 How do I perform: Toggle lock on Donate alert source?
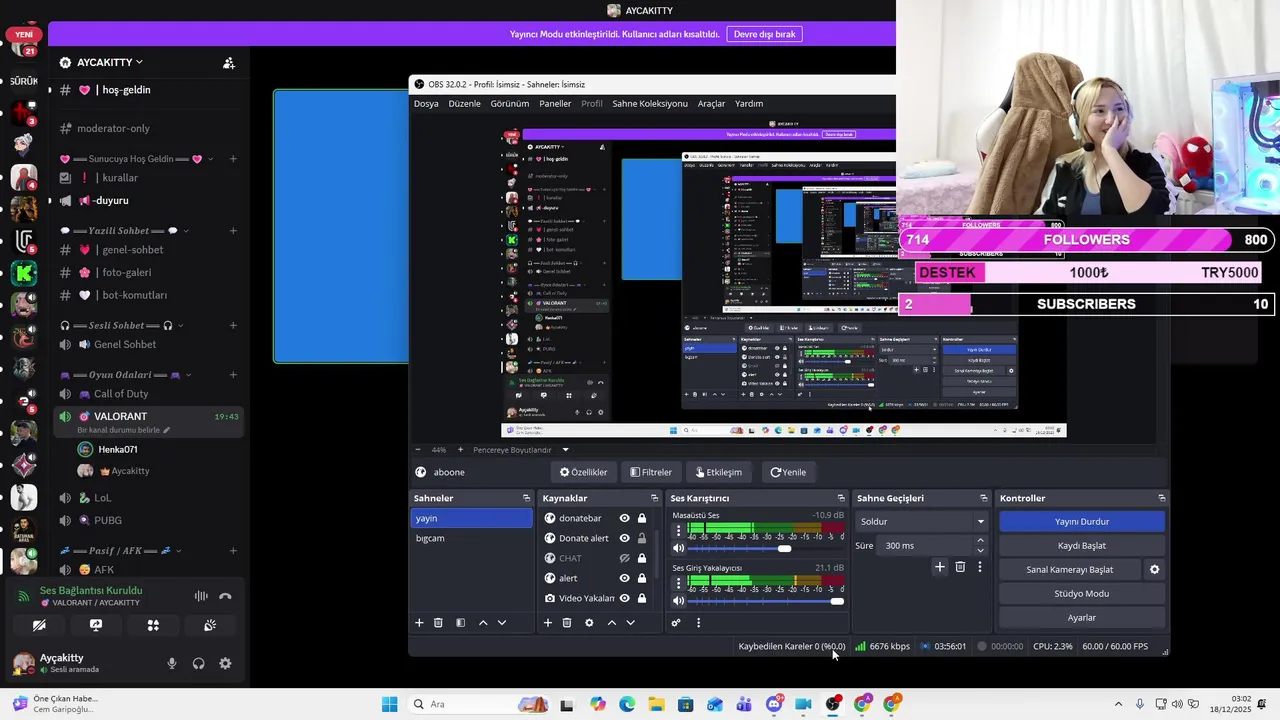point(641,538)
